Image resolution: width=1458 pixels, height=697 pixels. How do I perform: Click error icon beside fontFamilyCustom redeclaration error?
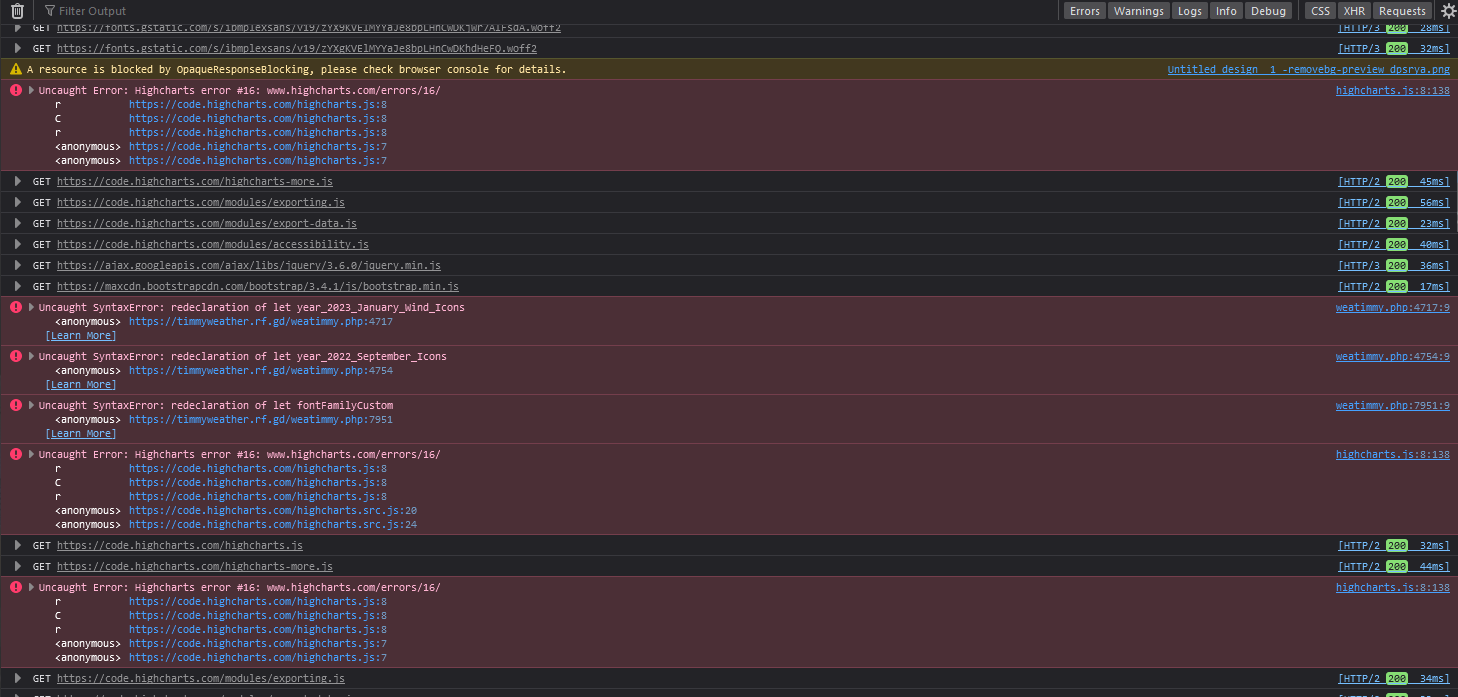tap(16, 406)
